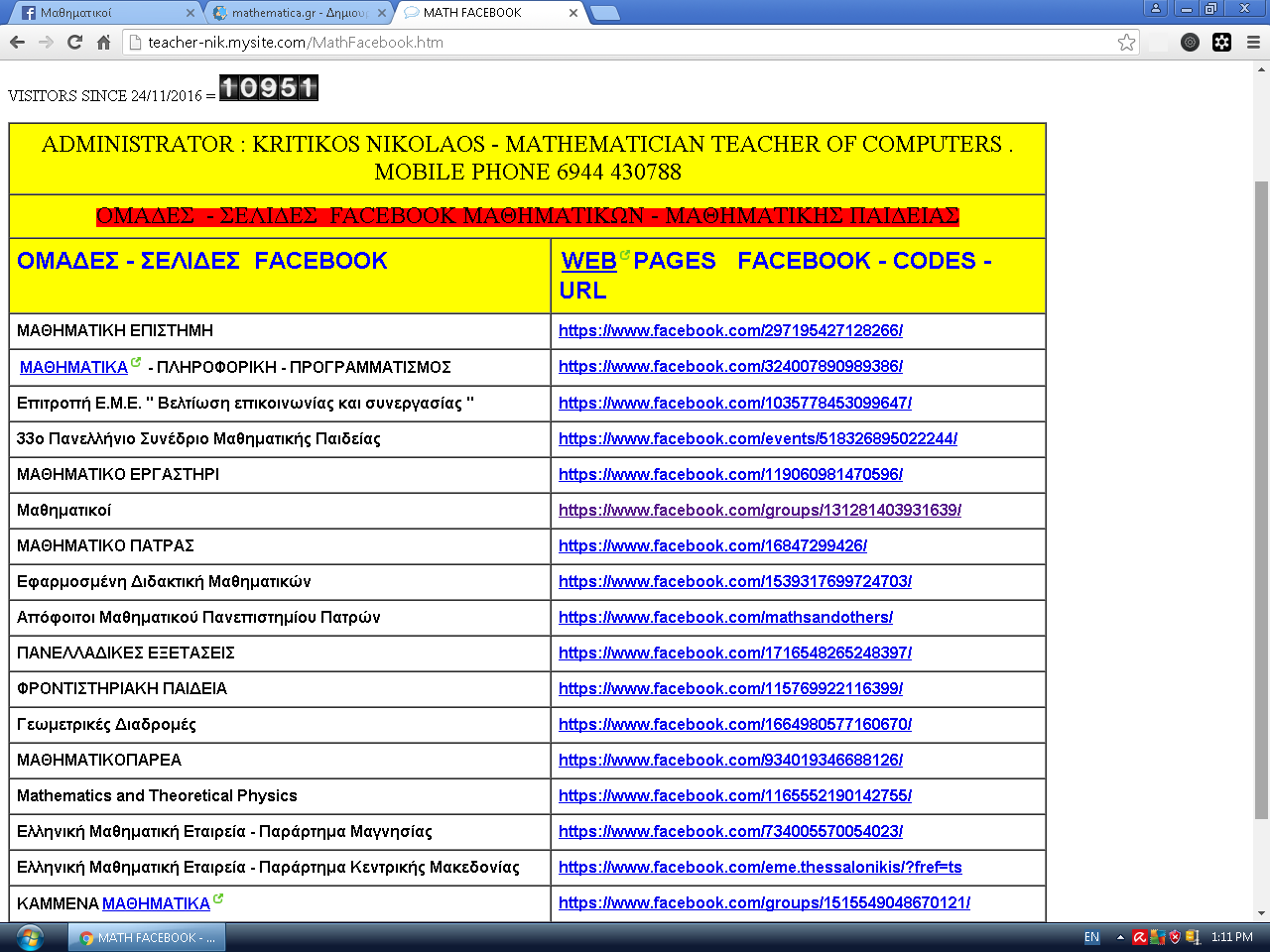Open the facebook.com/mathsandothers link
Image resolution: width=1270 pixels, height=952 pixels.
click(726, 617)
